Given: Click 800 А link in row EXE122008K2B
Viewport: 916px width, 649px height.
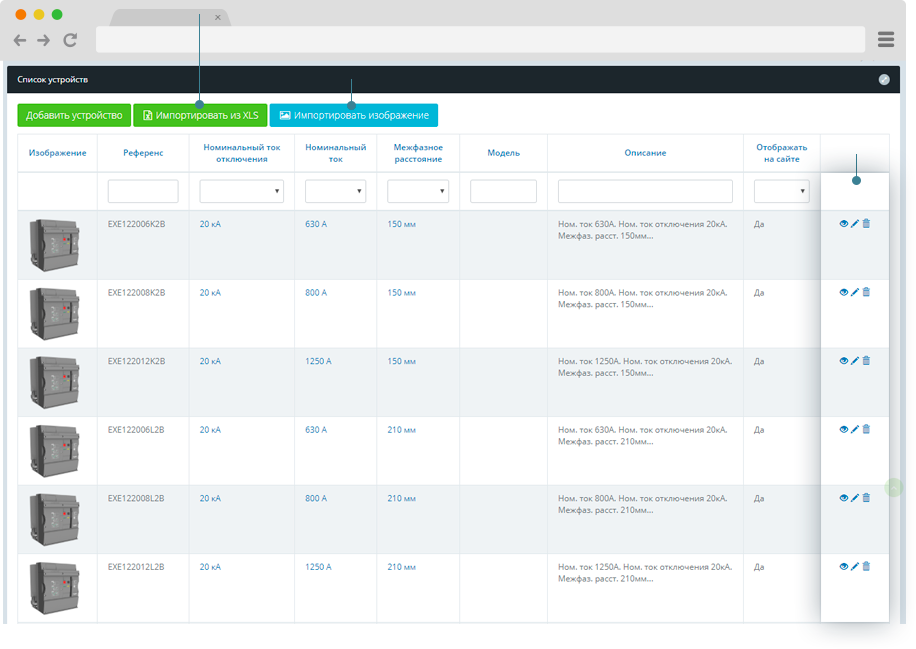Looking at the screenshot, I should (316, 293).
